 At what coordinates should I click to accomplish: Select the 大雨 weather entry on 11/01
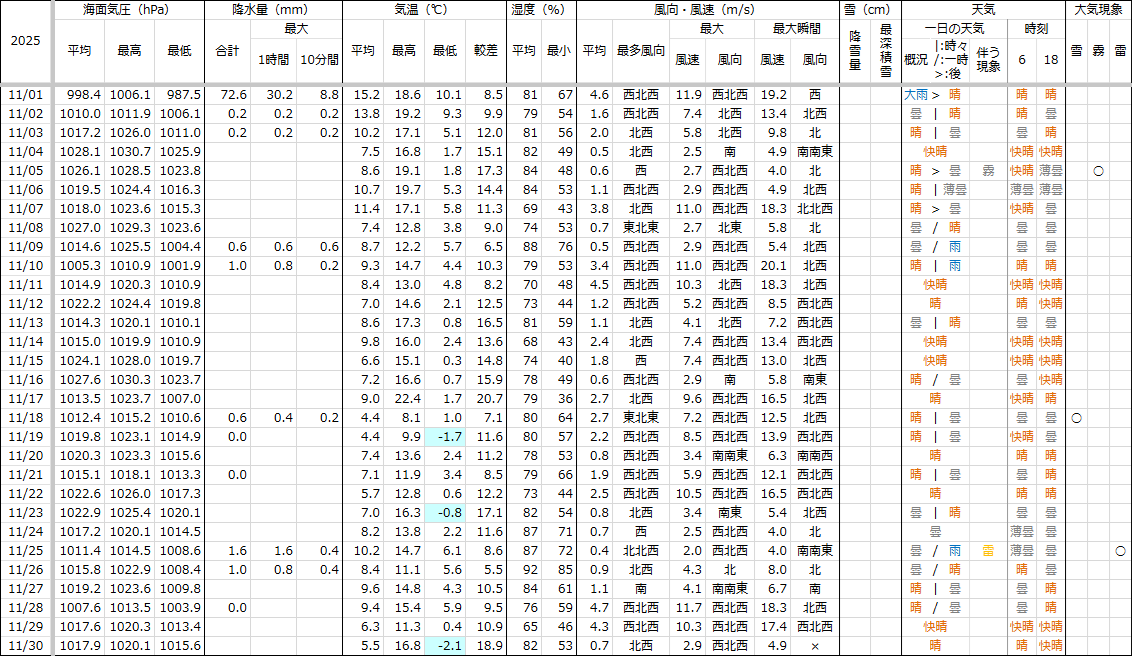915,94
